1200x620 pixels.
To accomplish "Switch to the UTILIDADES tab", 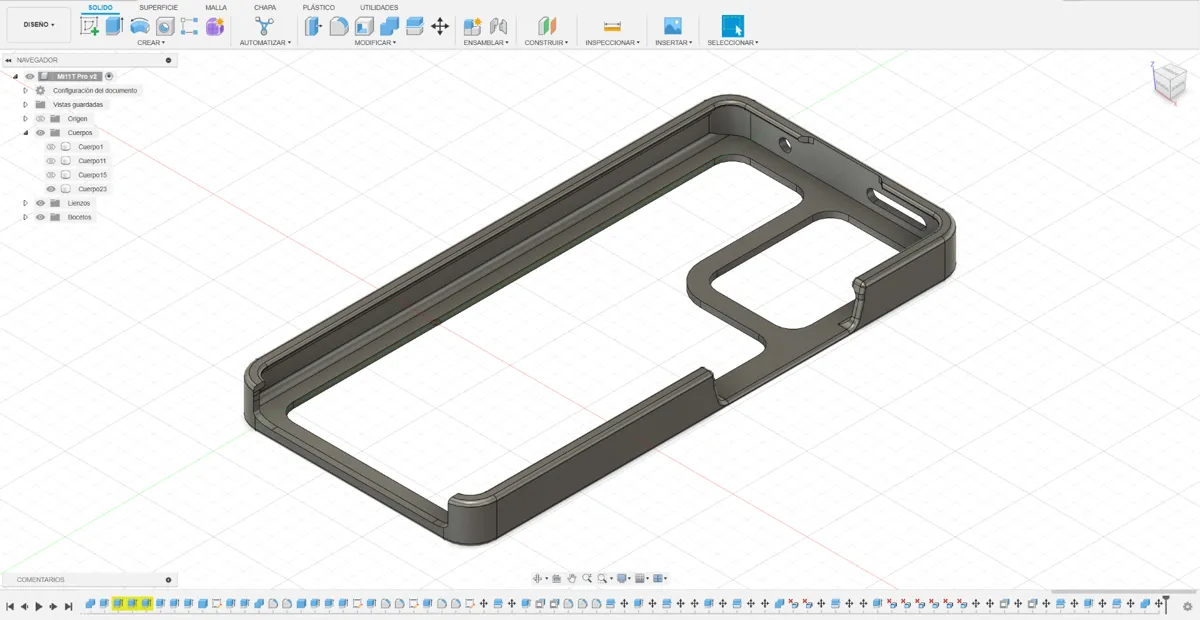I will click(x=379, y=7).
